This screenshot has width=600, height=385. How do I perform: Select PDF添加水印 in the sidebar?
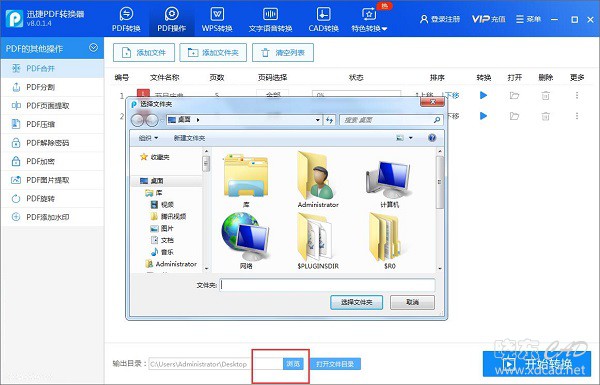pos(52,217)
